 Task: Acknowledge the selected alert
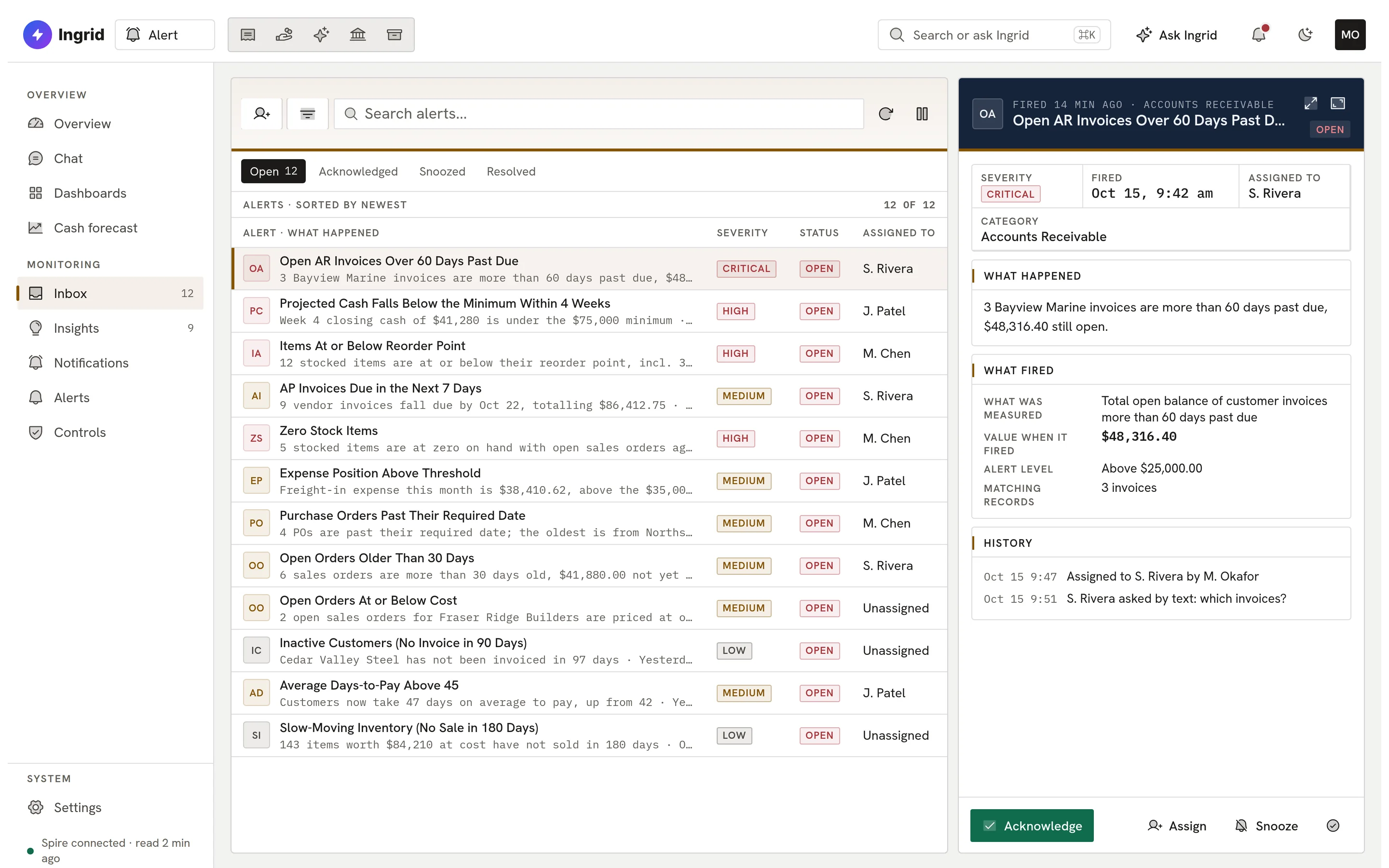pyautogui.click(x=1032, y=826)
